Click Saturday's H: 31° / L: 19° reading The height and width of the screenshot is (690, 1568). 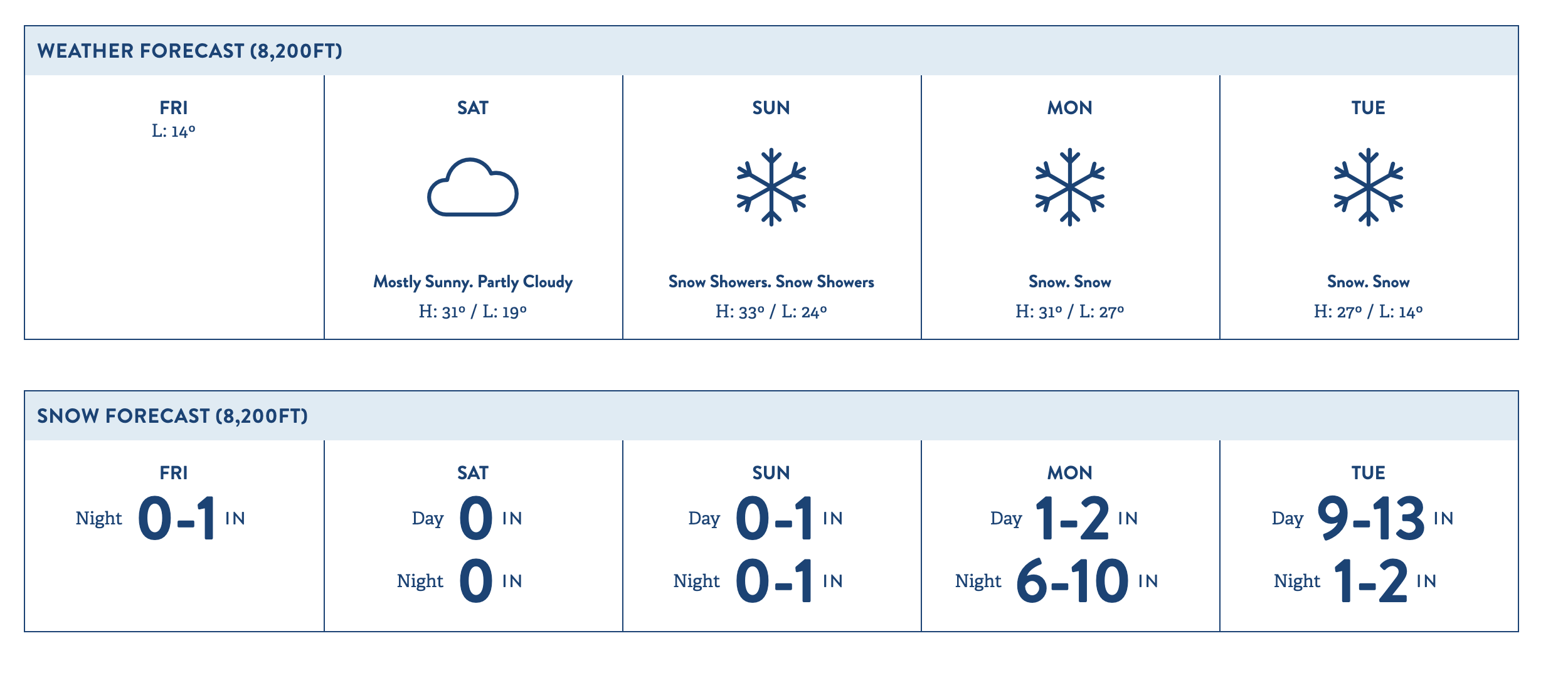tap(473, 311)
